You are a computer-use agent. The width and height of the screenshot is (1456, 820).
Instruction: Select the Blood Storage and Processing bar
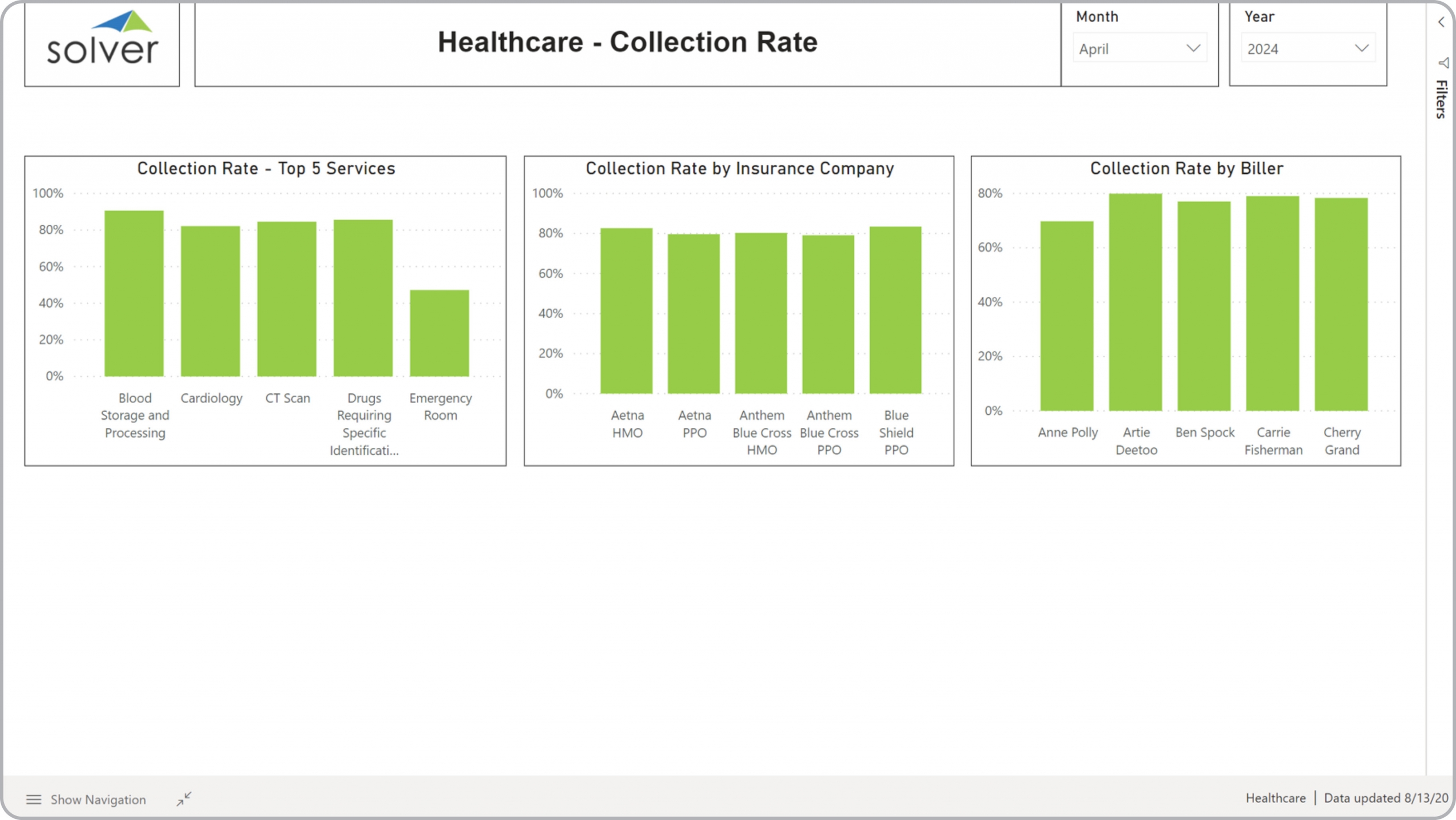(134, 293)
